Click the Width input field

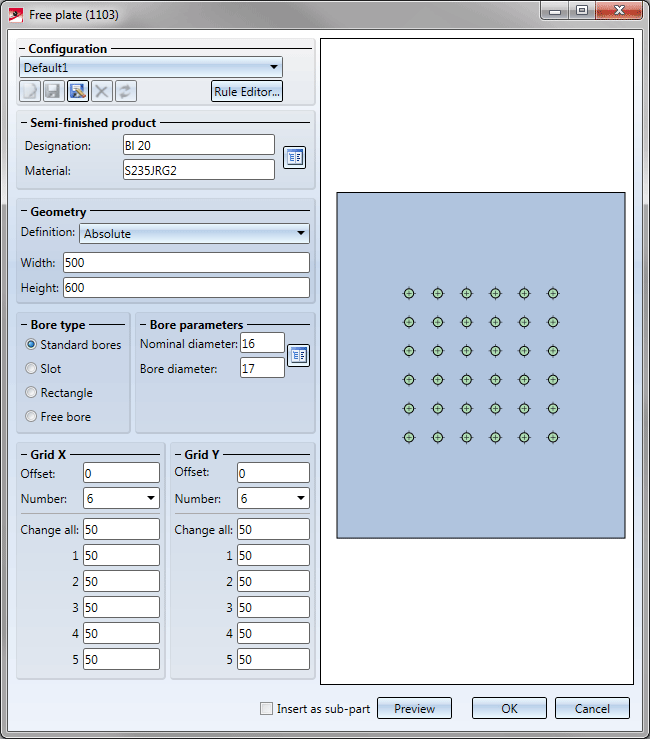point(187,263)
